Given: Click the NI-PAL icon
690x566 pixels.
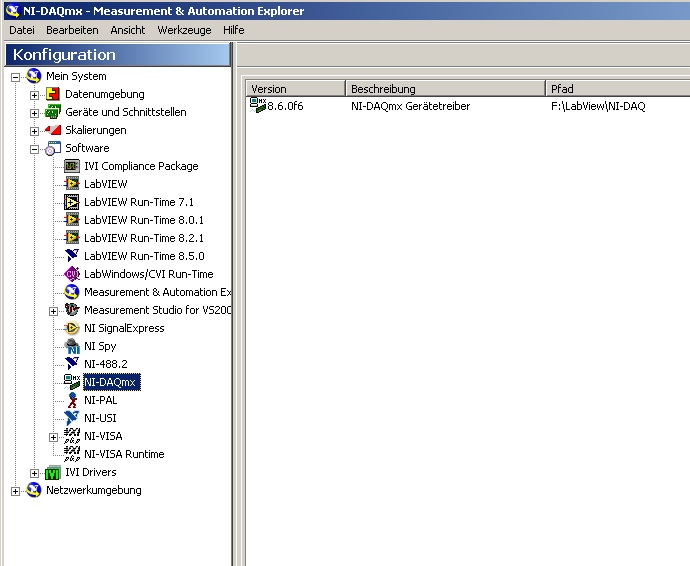Looking at the screenshot, I should tap(73, 400).
